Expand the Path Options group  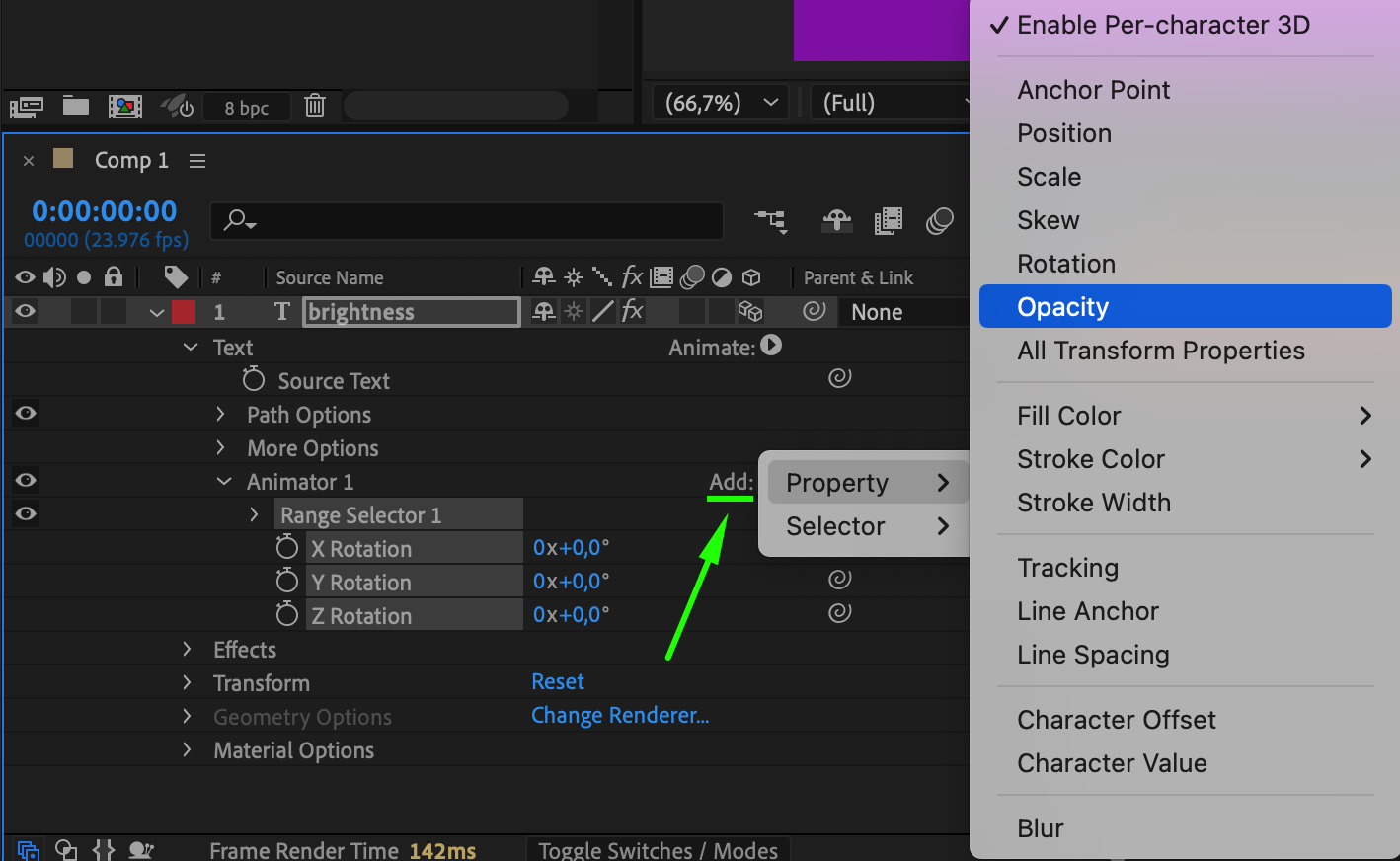click(220, 415)
